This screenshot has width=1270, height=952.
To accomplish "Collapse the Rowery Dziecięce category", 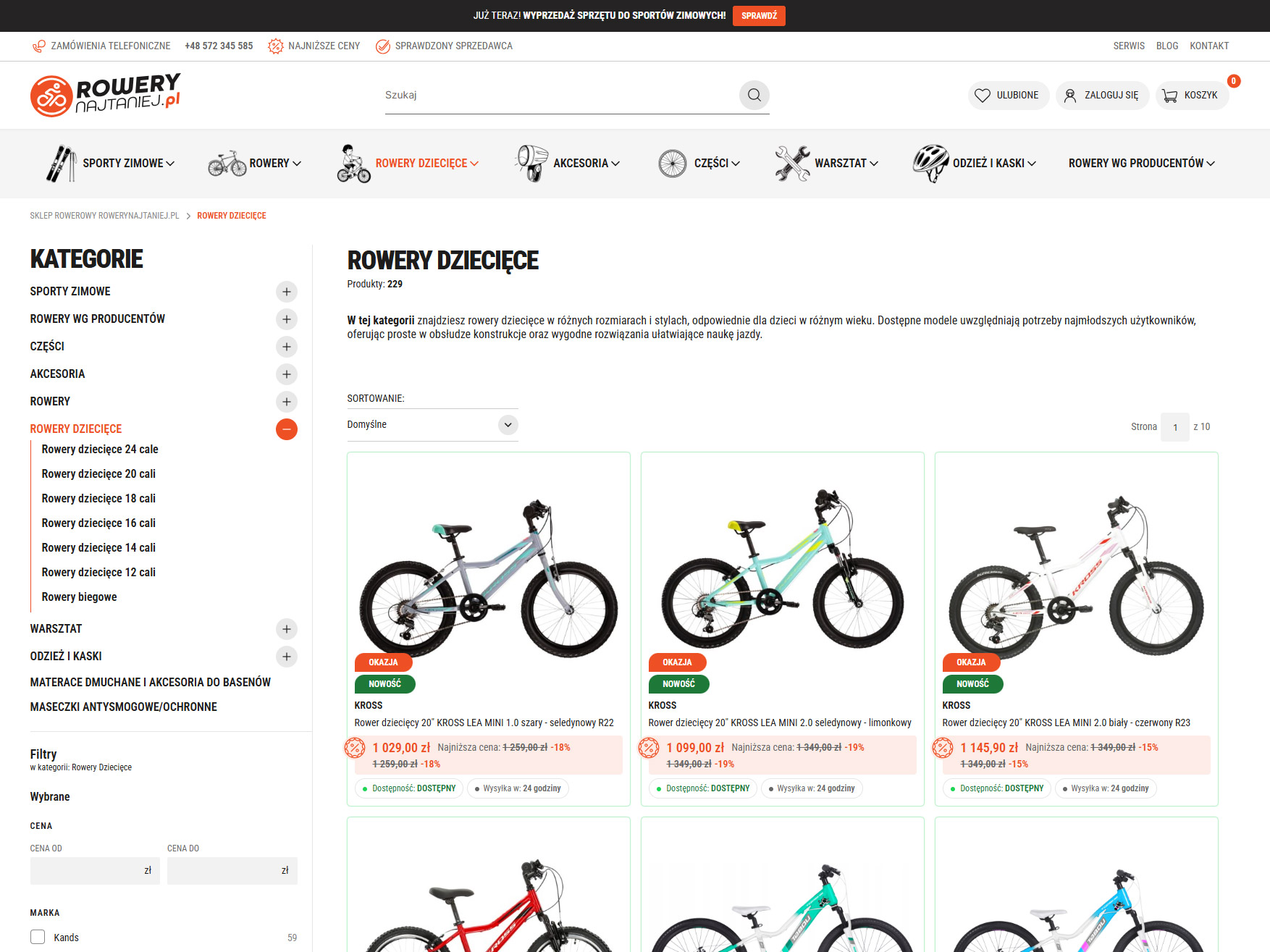I will (287, 429).
